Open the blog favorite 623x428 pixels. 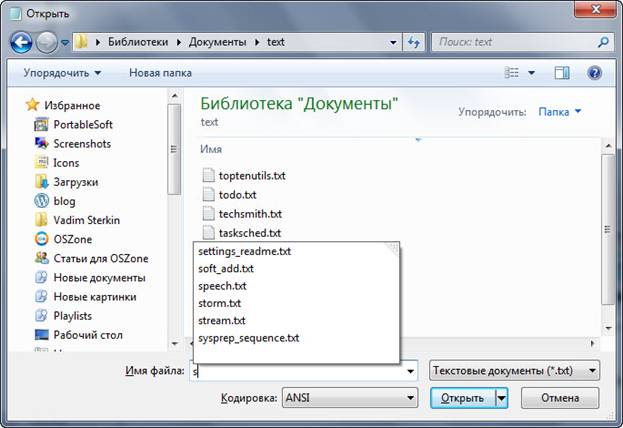tap(64, 201)
